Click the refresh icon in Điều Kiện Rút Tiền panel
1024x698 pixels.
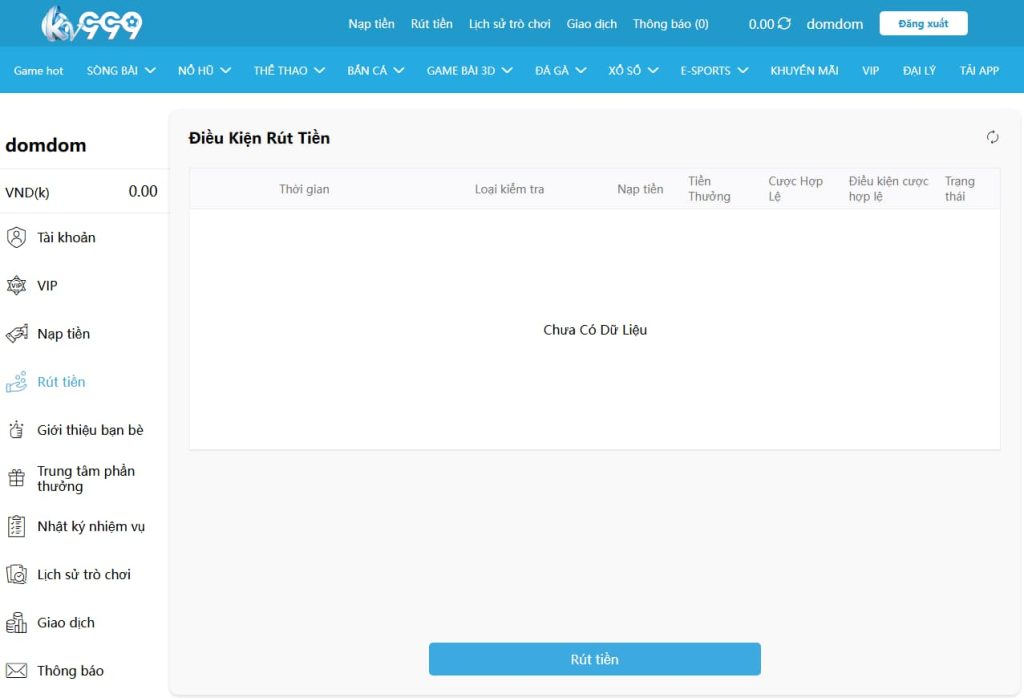point(992,137)
